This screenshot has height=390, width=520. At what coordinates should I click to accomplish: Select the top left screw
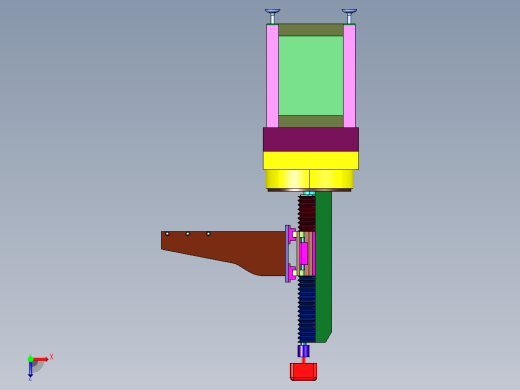coord(273,16)
